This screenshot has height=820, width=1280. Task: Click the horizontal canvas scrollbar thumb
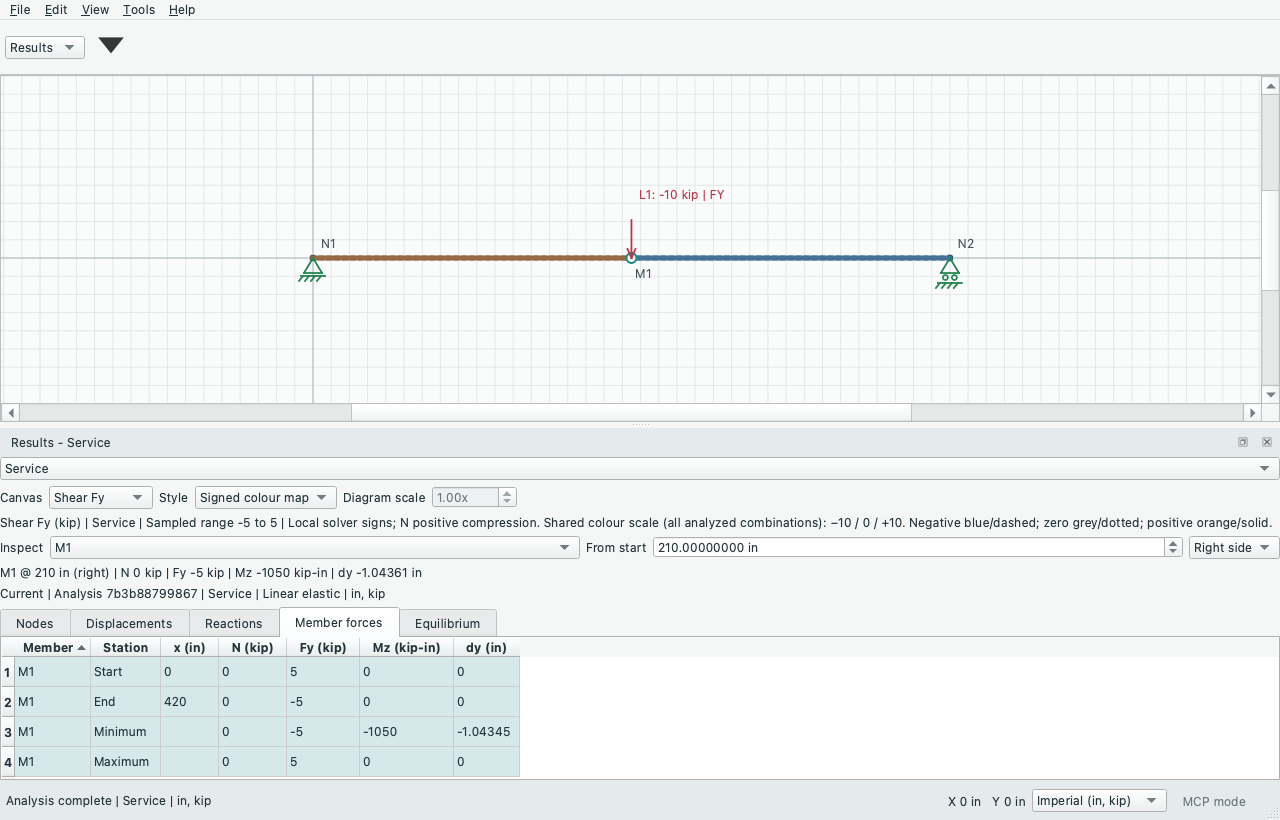pos(631,412)
